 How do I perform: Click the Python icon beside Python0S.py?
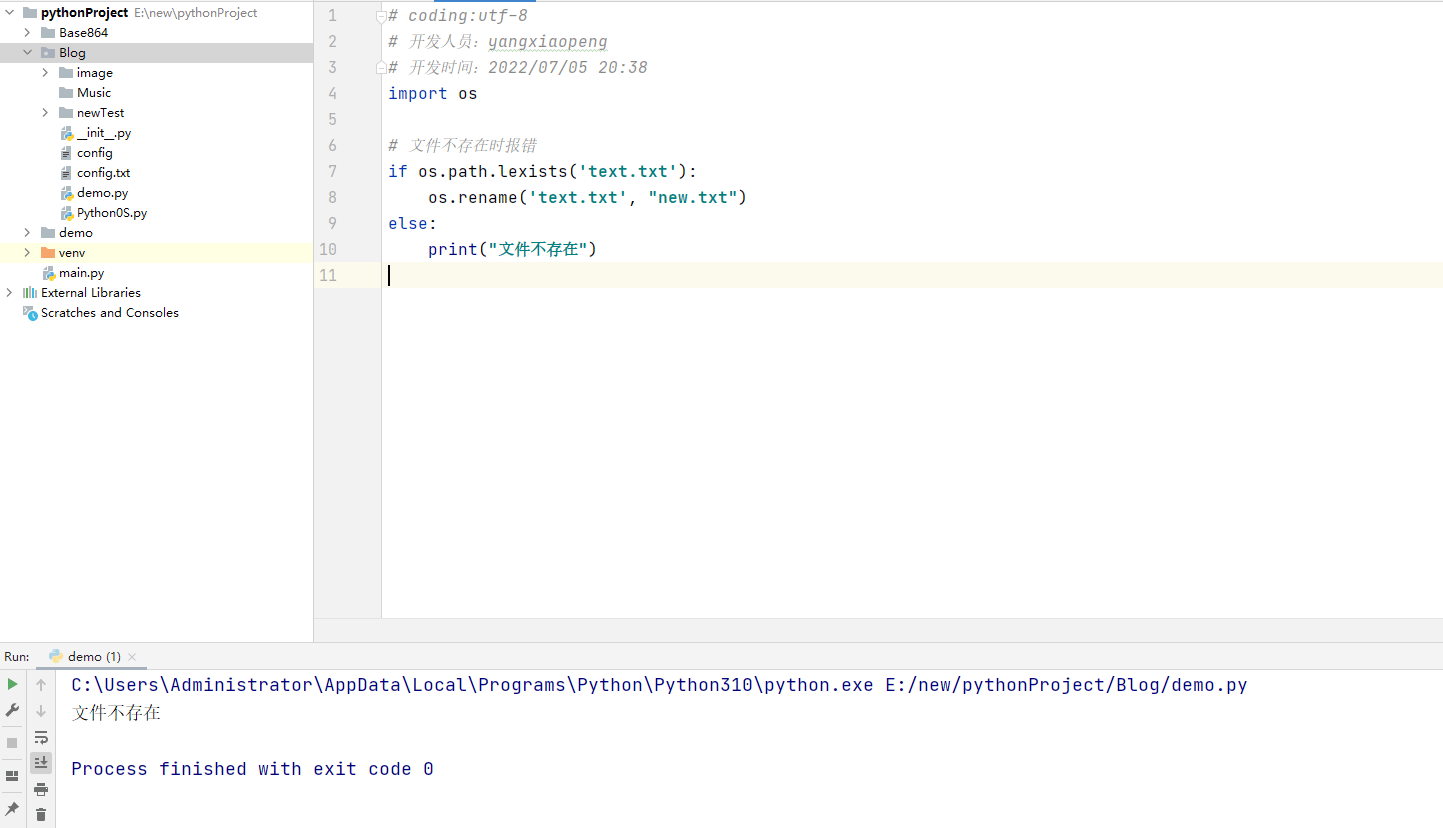[66, 213]
